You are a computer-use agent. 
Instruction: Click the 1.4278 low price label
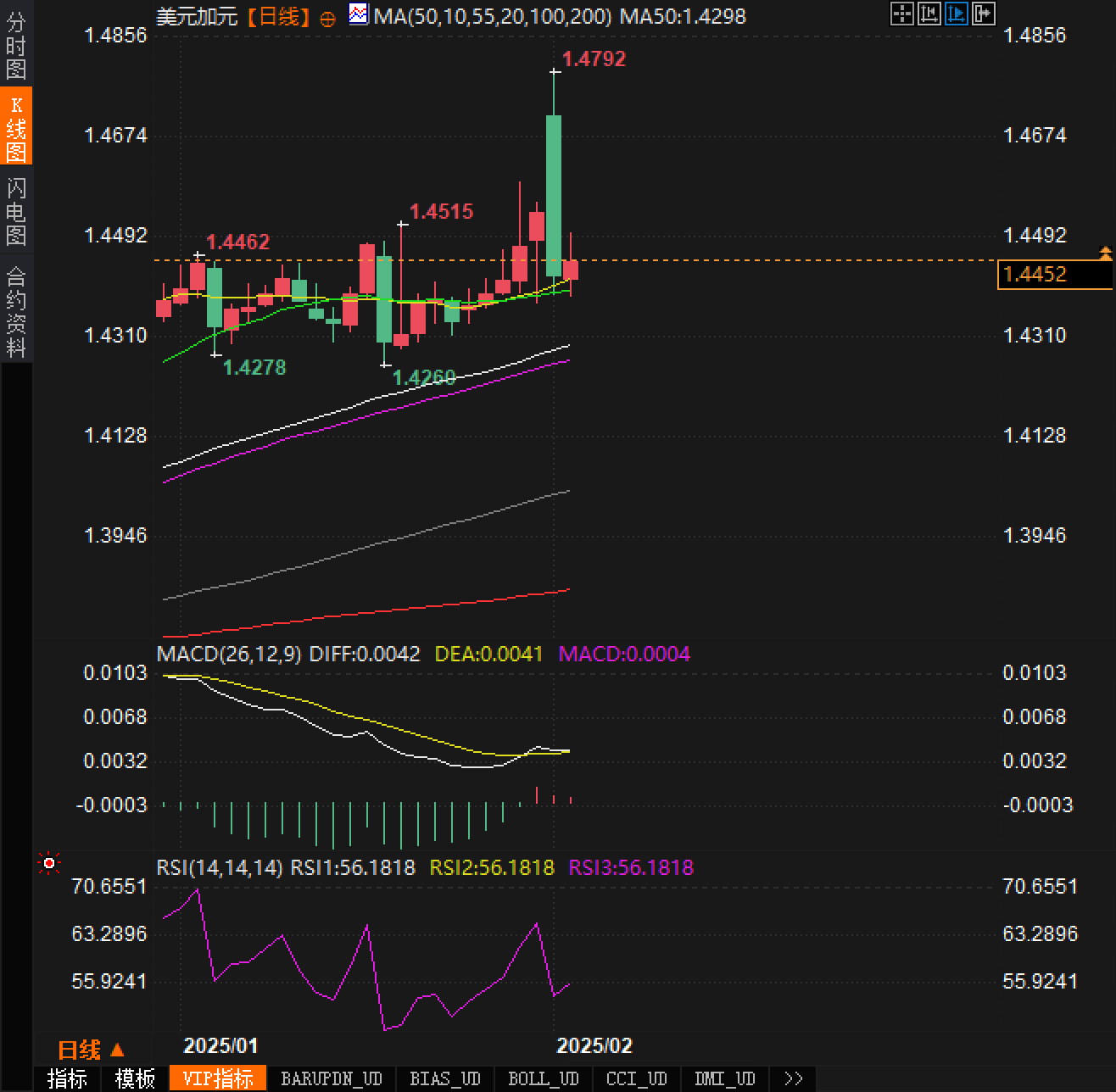click(x=254, y=367)
